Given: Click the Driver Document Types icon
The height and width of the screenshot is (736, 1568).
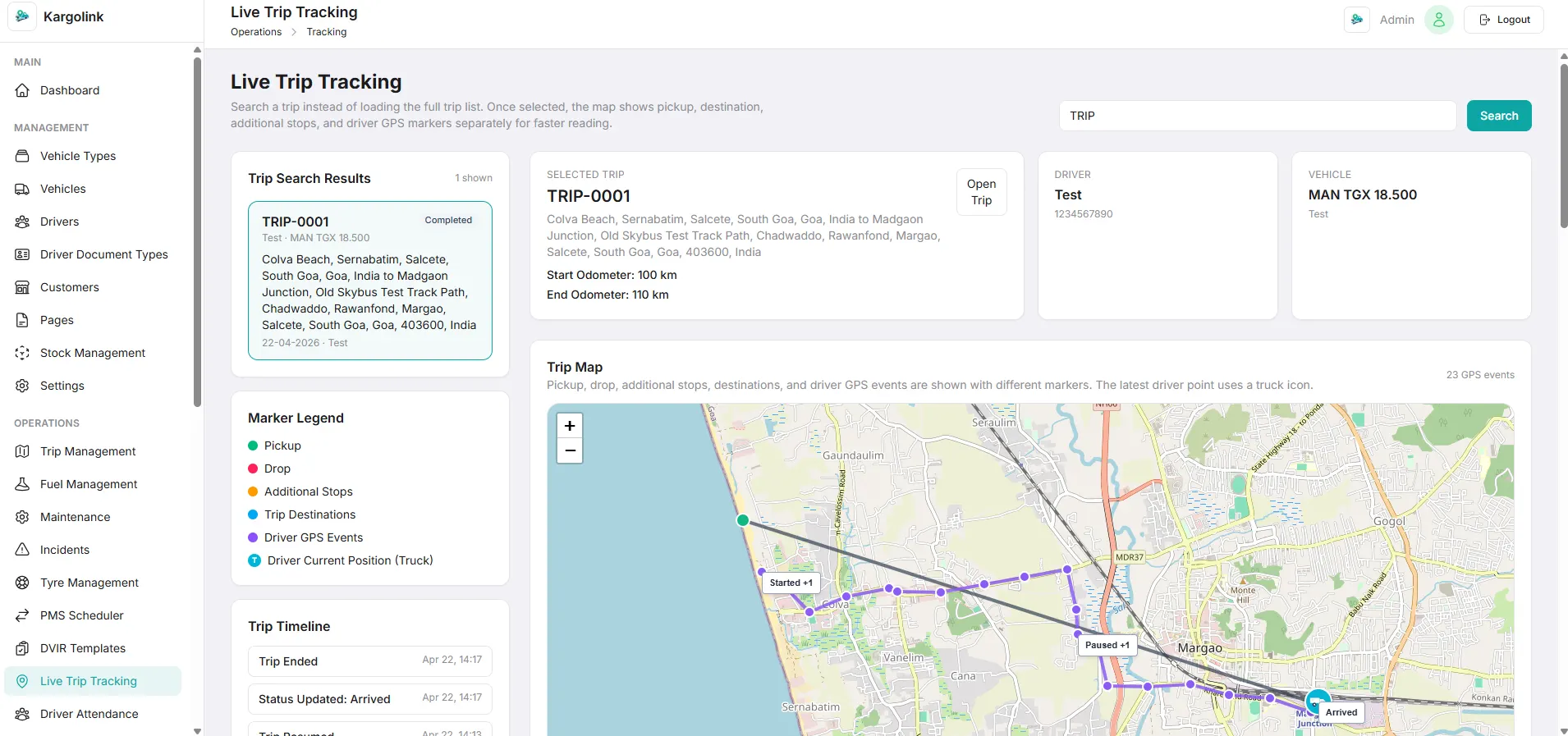Looking at the screenshot, I should point(22,254).
